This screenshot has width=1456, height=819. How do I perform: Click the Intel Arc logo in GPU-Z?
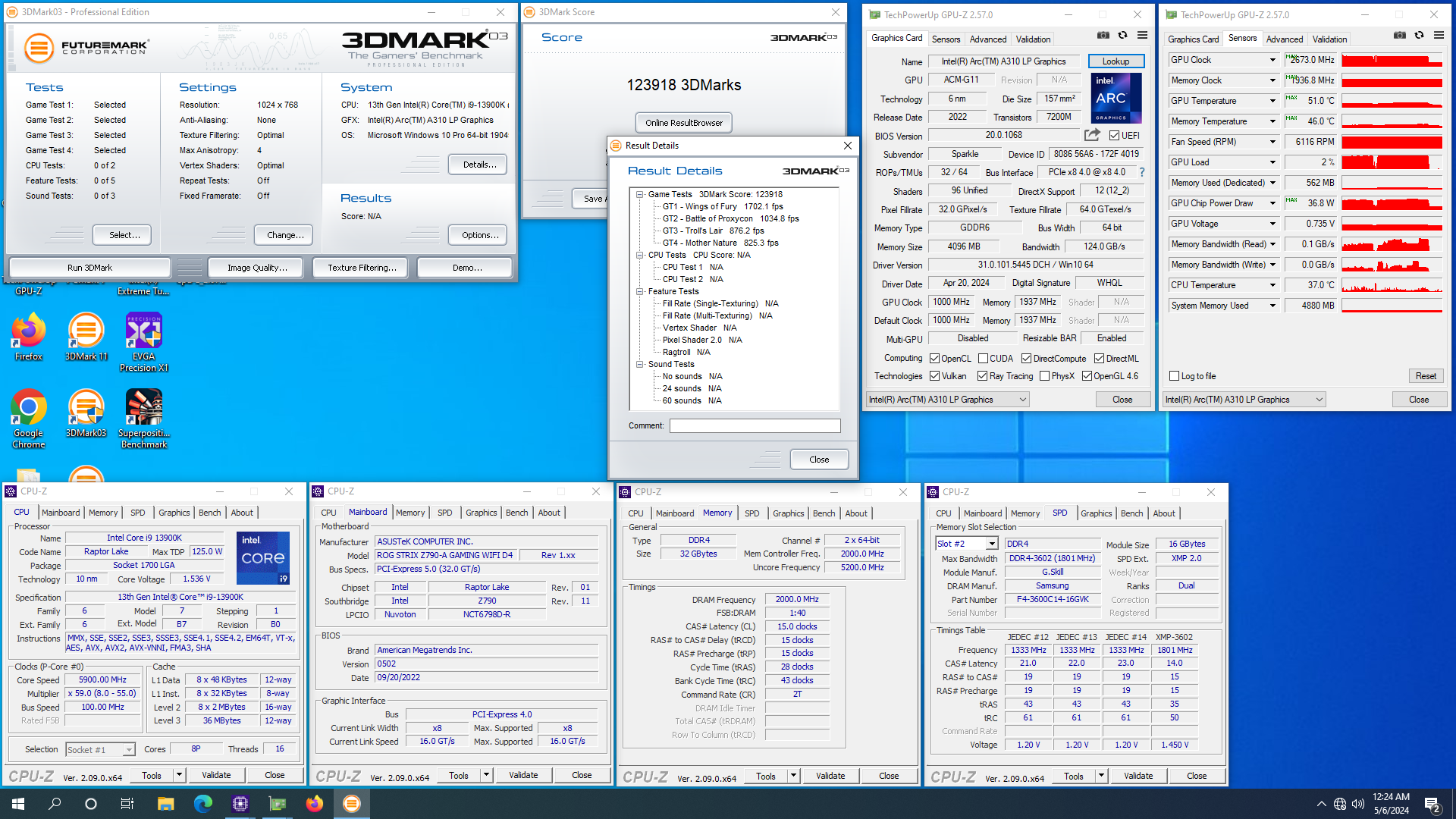coord(1116,98)
